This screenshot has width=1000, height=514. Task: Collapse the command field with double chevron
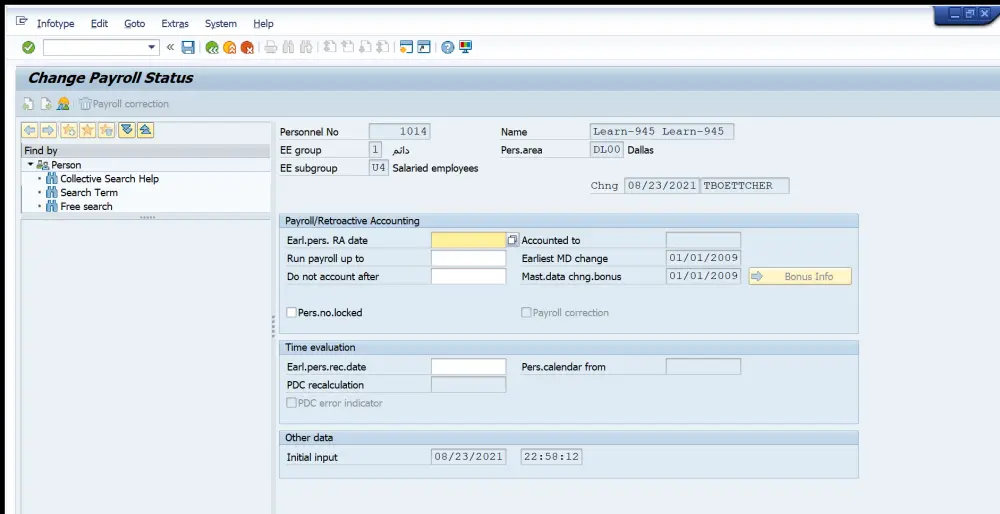[170, 47]
